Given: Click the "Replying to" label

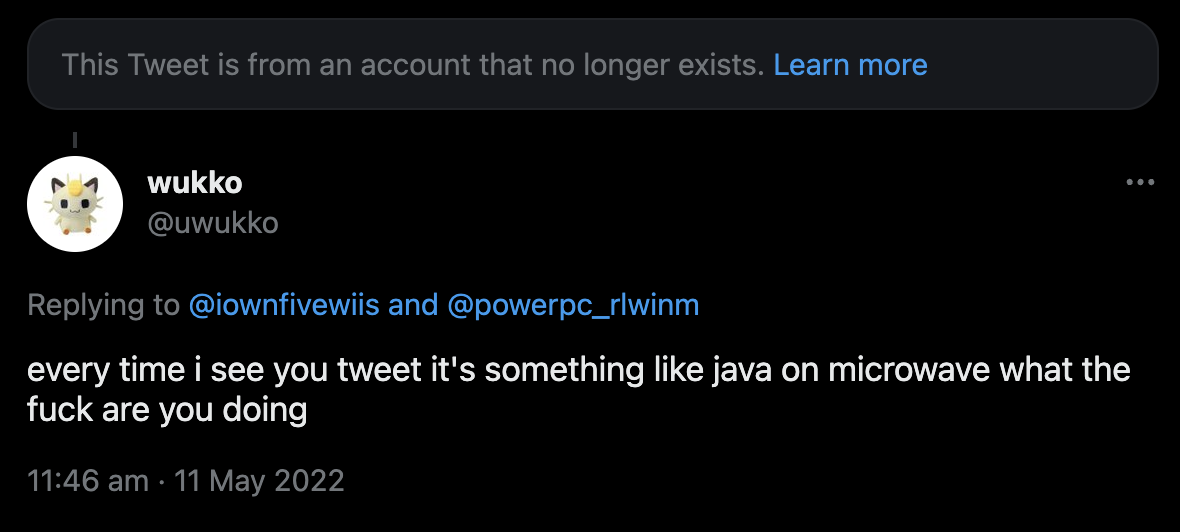Looking at the screenshot, I should coord(103,305).
